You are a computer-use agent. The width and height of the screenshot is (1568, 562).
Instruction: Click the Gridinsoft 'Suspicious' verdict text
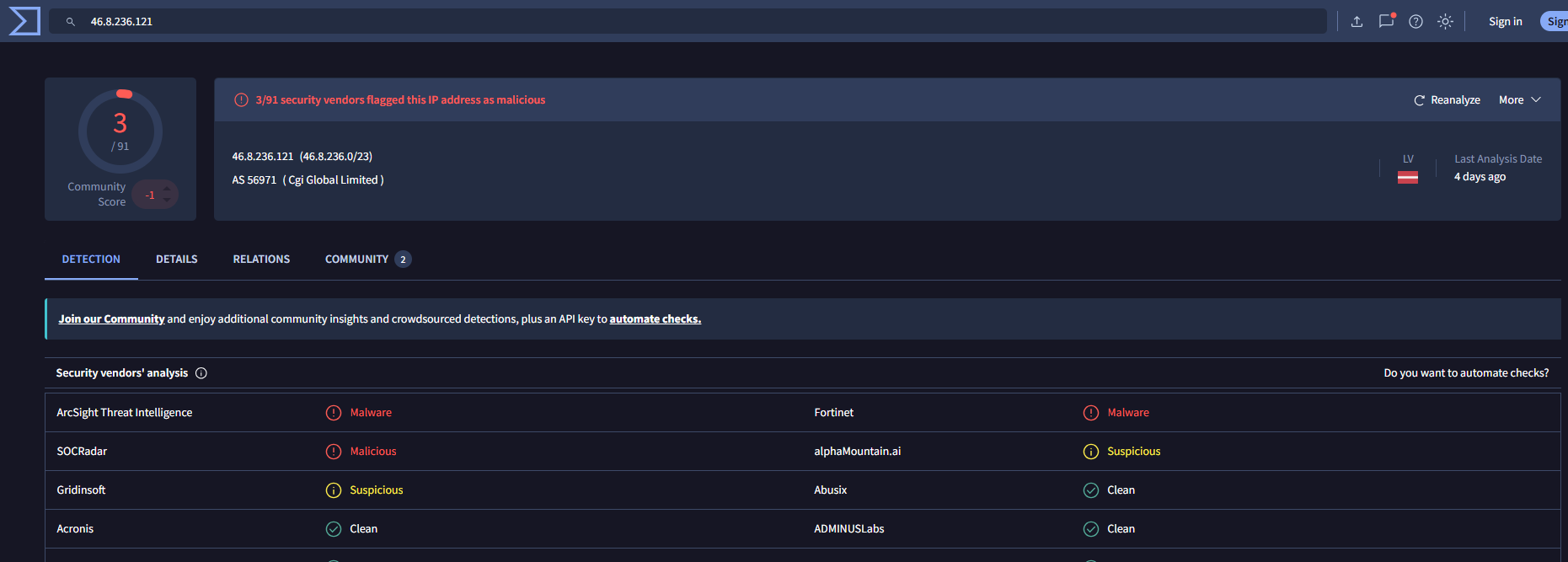pyautogui.click(x=377, y=490)
